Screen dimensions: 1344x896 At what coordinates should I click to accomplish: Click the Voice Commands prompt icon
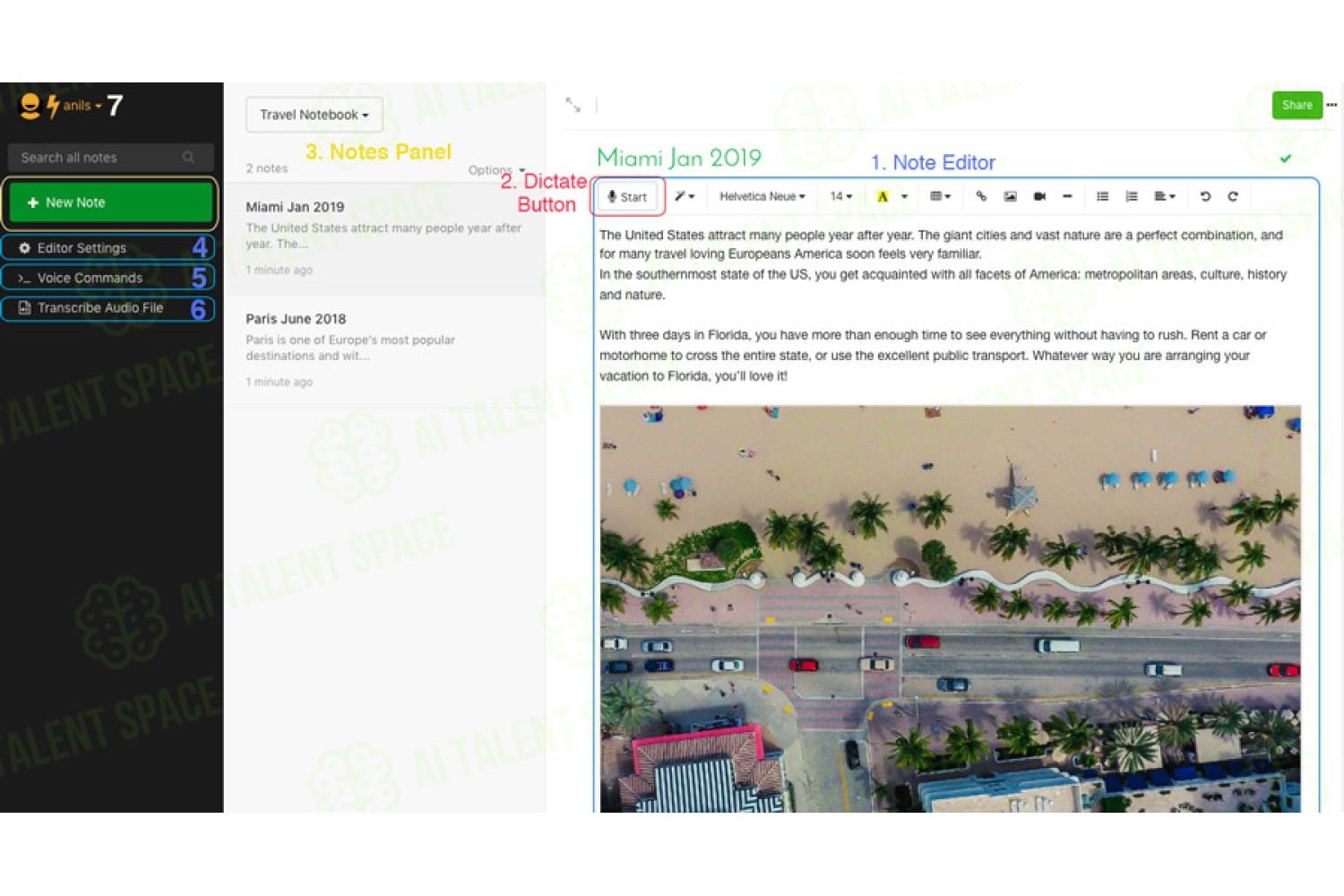(x=24, y=279)
